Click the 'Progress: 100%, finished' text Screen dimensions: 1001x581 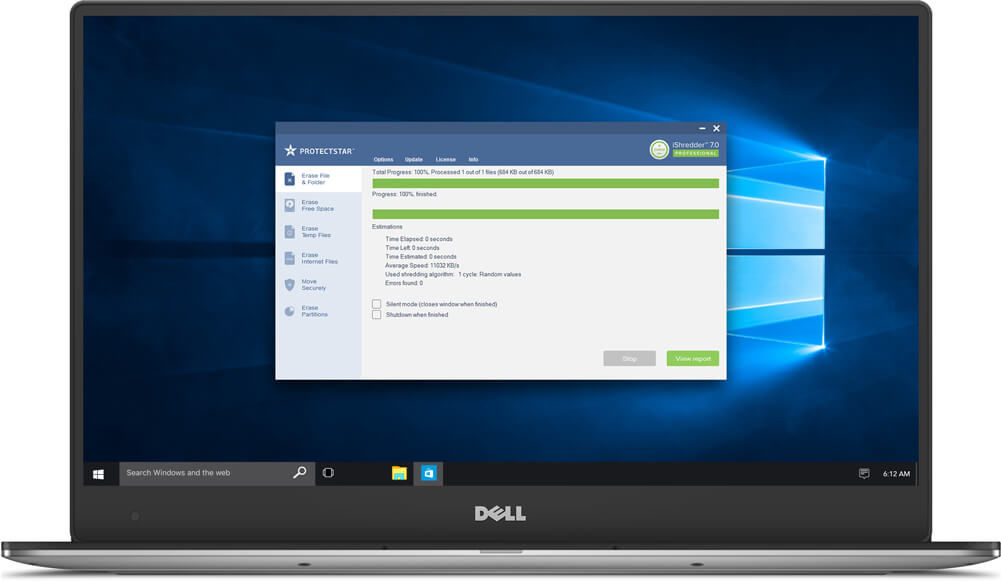pos(405,194)
